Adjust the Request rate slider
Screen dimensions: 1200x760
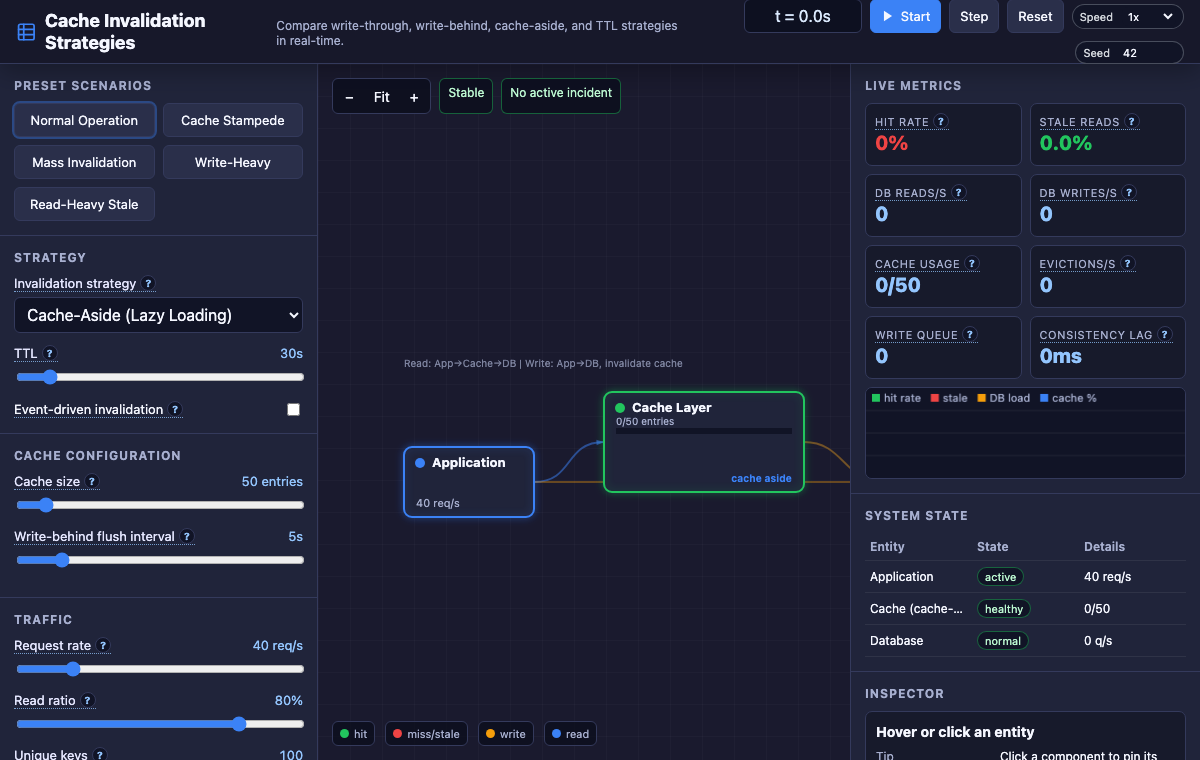tap(159, 669)
